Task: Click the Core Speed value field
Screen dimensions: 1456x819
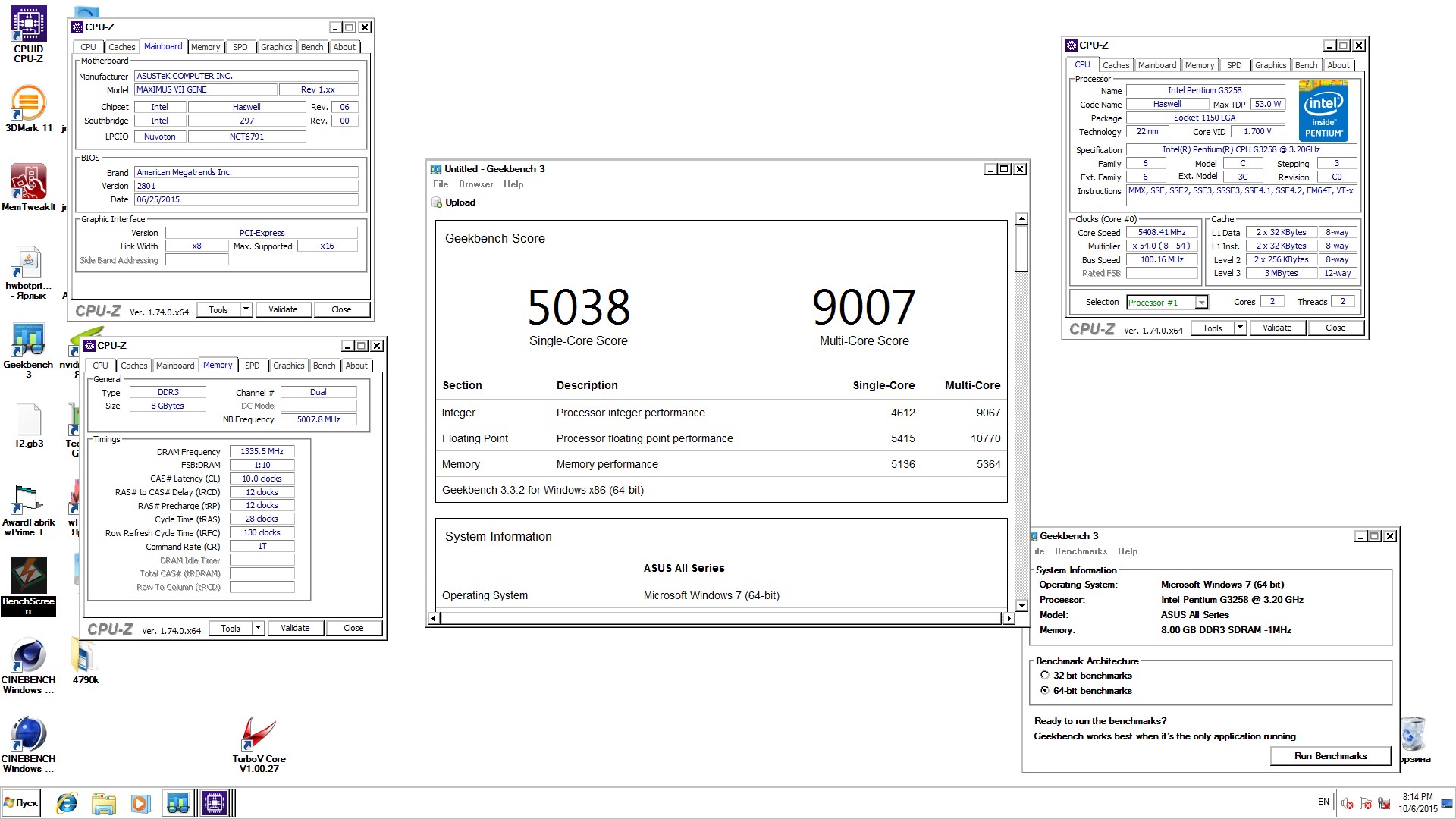Action: 1162,233
